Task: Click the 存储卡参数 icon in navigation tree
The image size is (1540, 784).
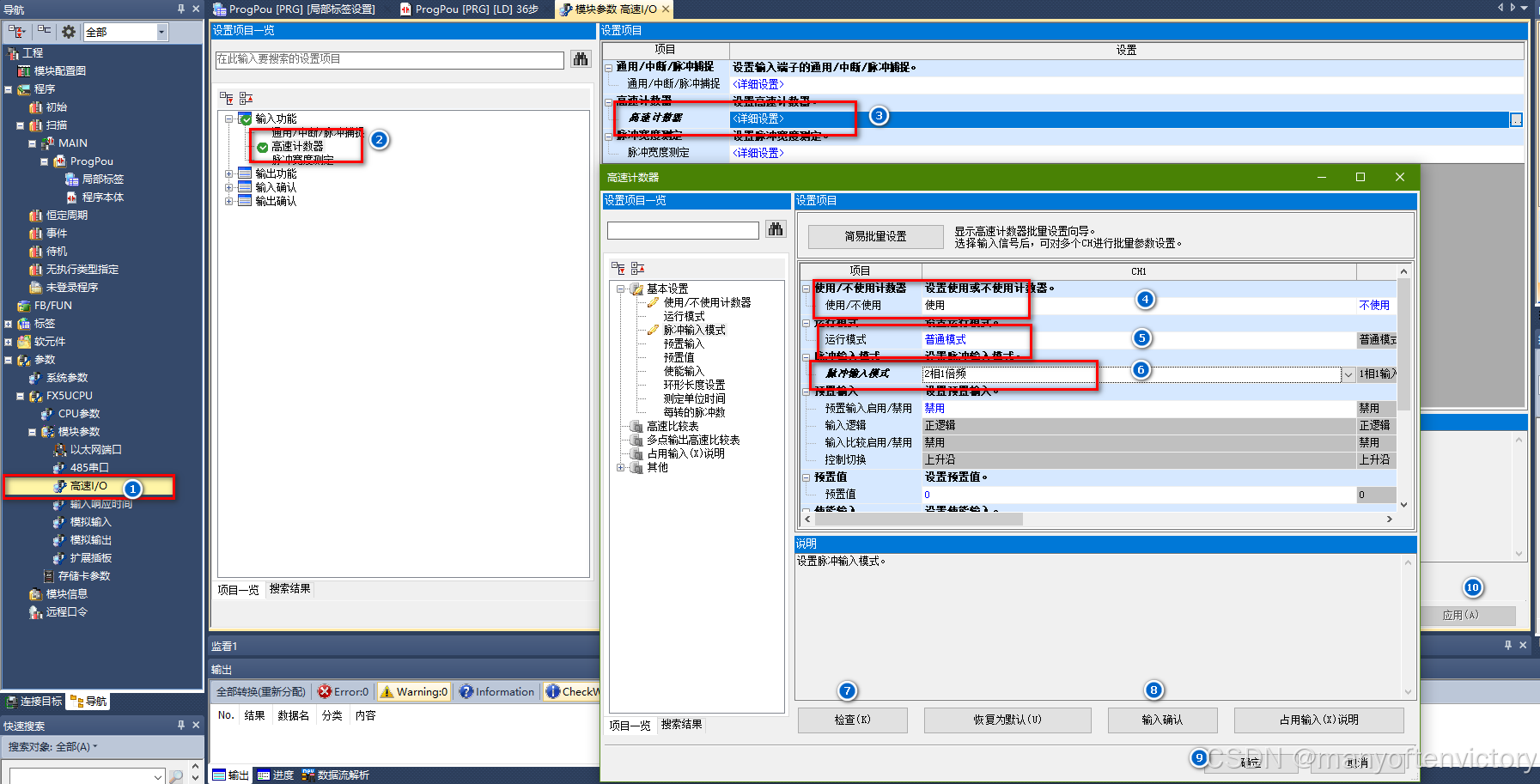Action: pos(49,576)
